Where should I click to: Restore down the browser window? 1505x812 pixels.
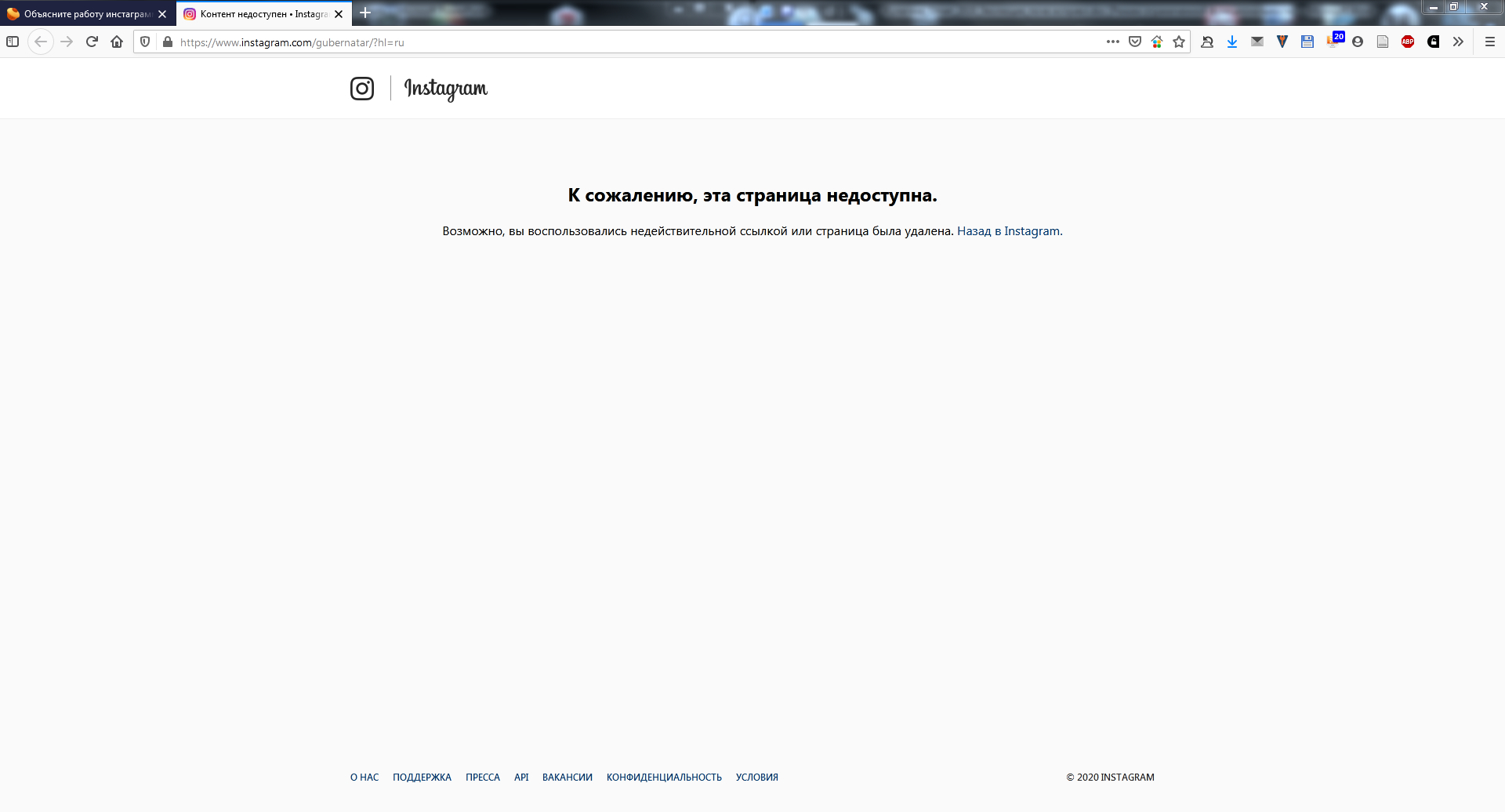[x=1453, y=7]
